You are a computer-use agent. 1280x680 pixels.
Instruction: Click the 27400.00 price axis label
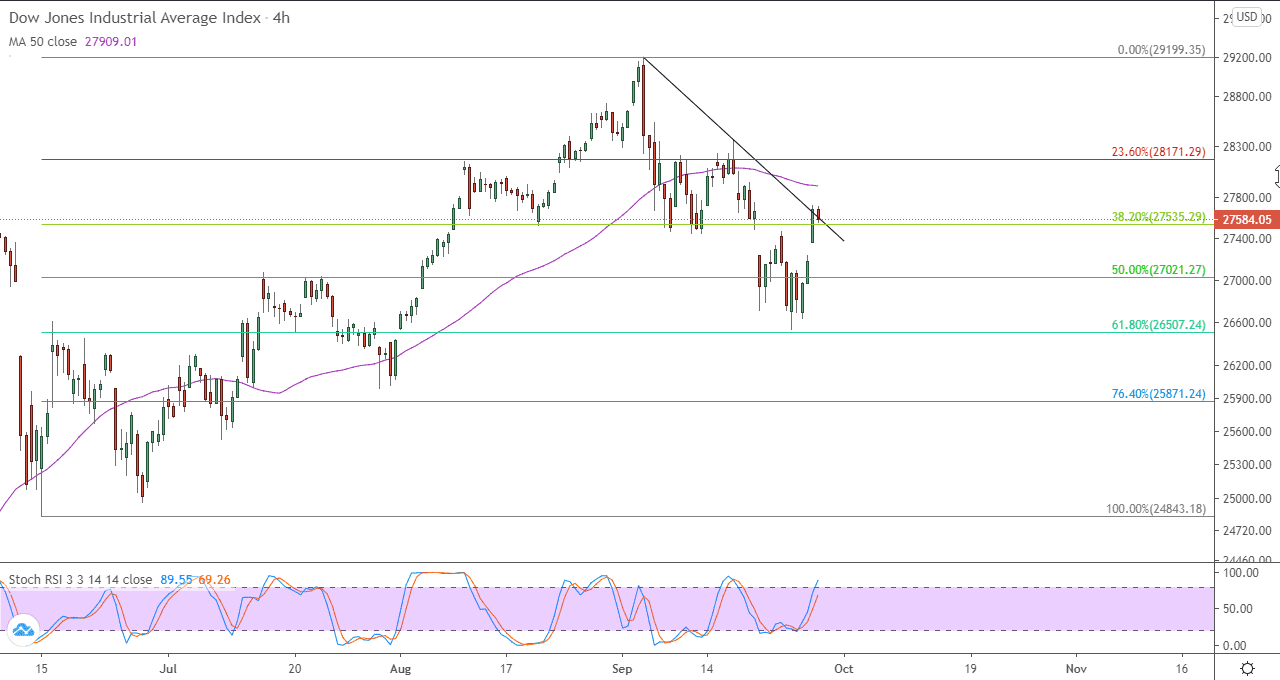pyautogui.click(x=1246, y=239)
